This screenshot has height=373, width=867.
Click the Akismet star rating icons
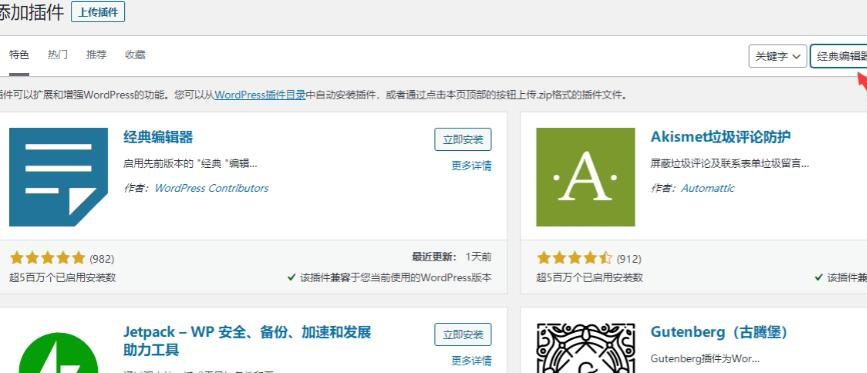(574, 258)
